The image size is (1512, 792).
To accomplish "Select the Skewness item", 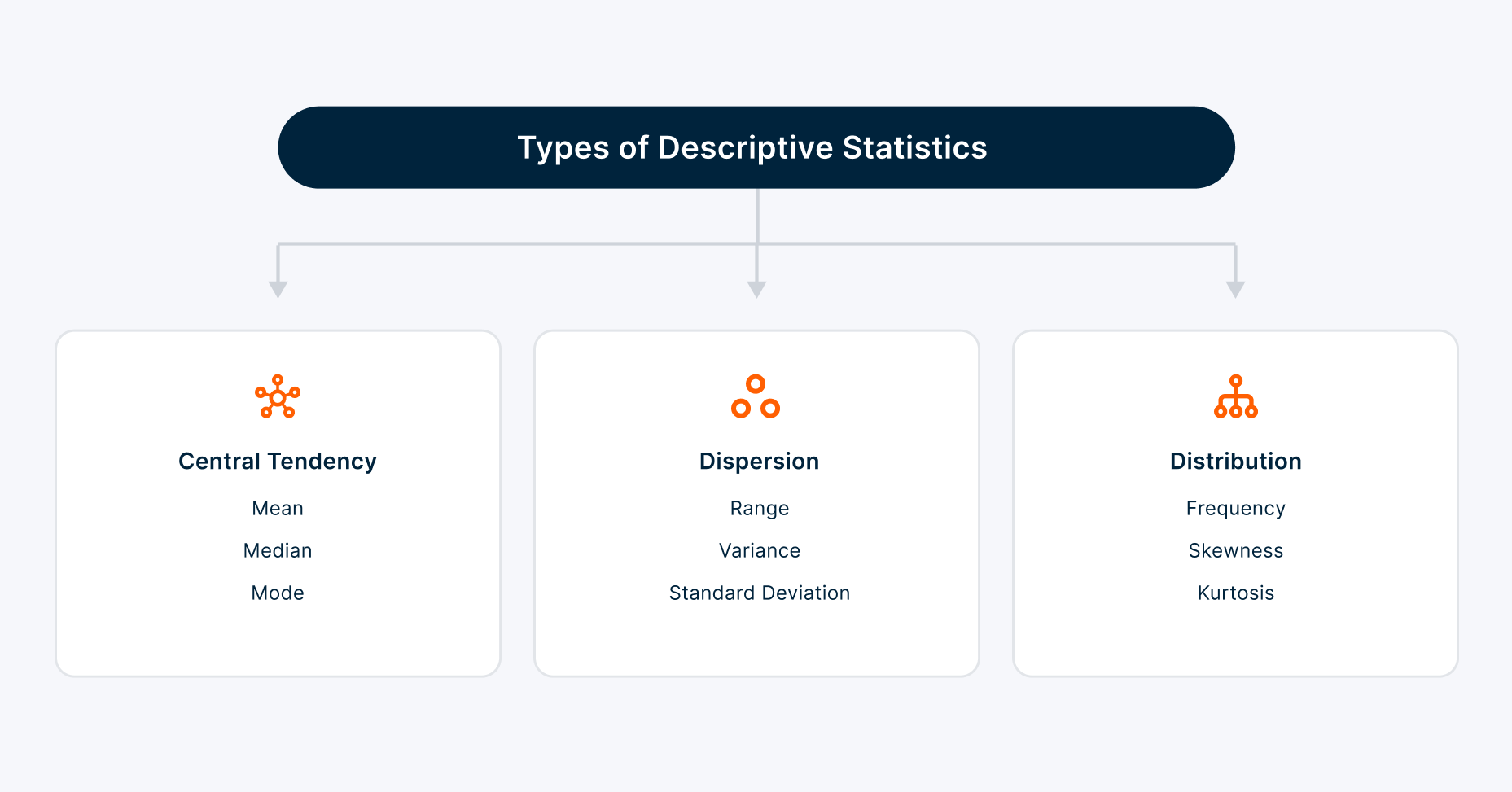I will [1235, 551].
